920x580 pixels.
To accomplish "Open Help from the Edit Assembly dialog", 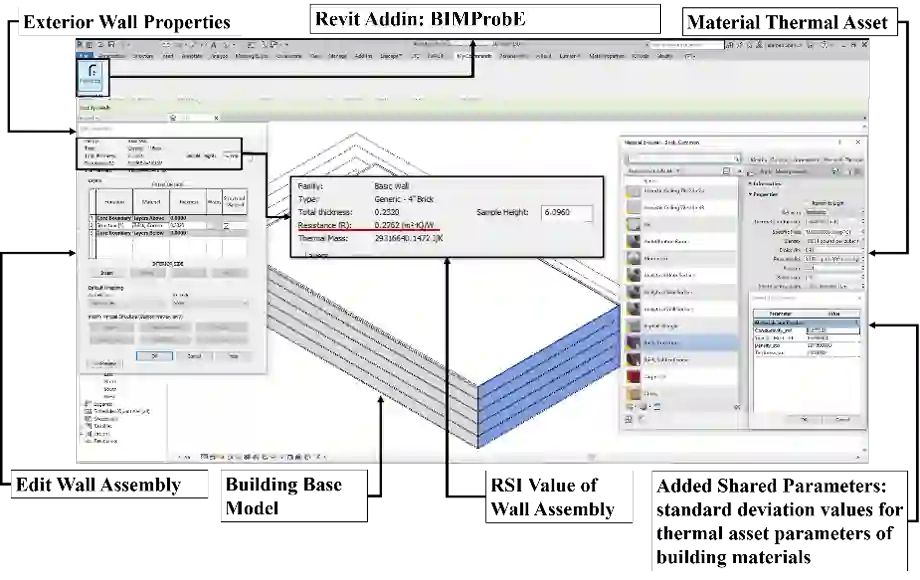I will pos(233,356).
